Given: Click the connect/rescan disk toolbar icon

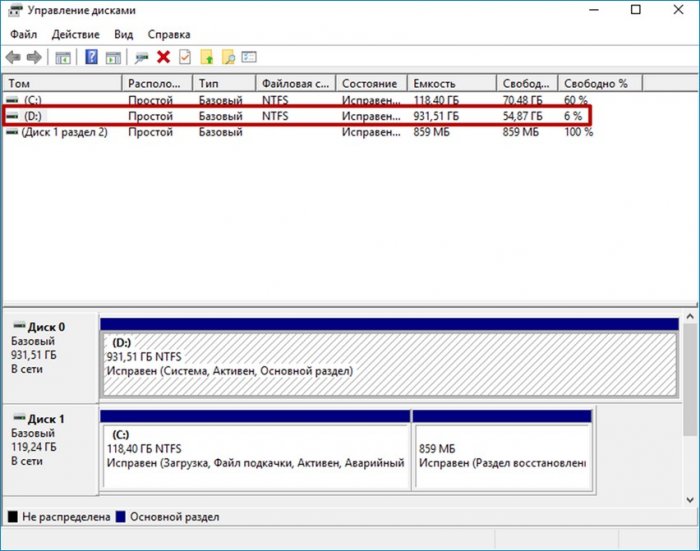Looking at the screenshot, I should pos(142,58).
